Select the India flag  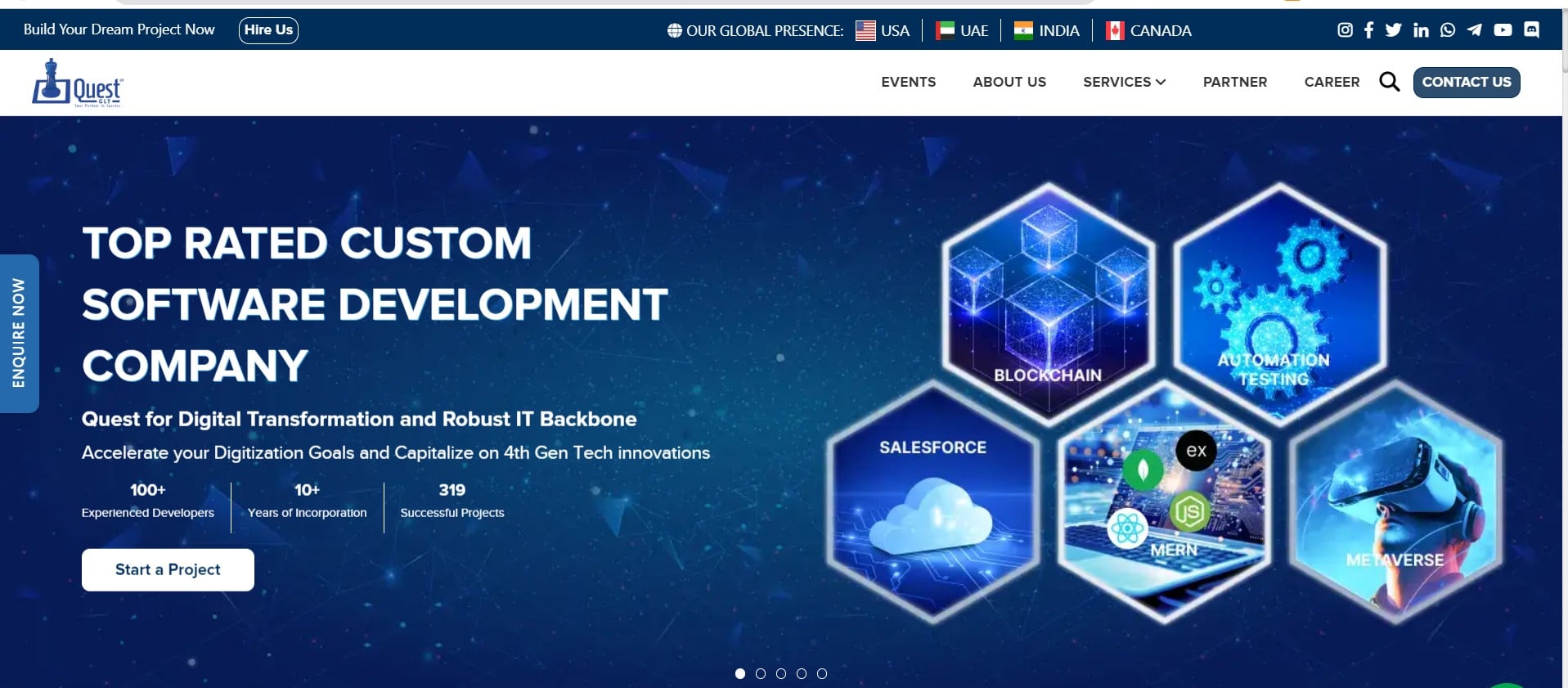1023,31
